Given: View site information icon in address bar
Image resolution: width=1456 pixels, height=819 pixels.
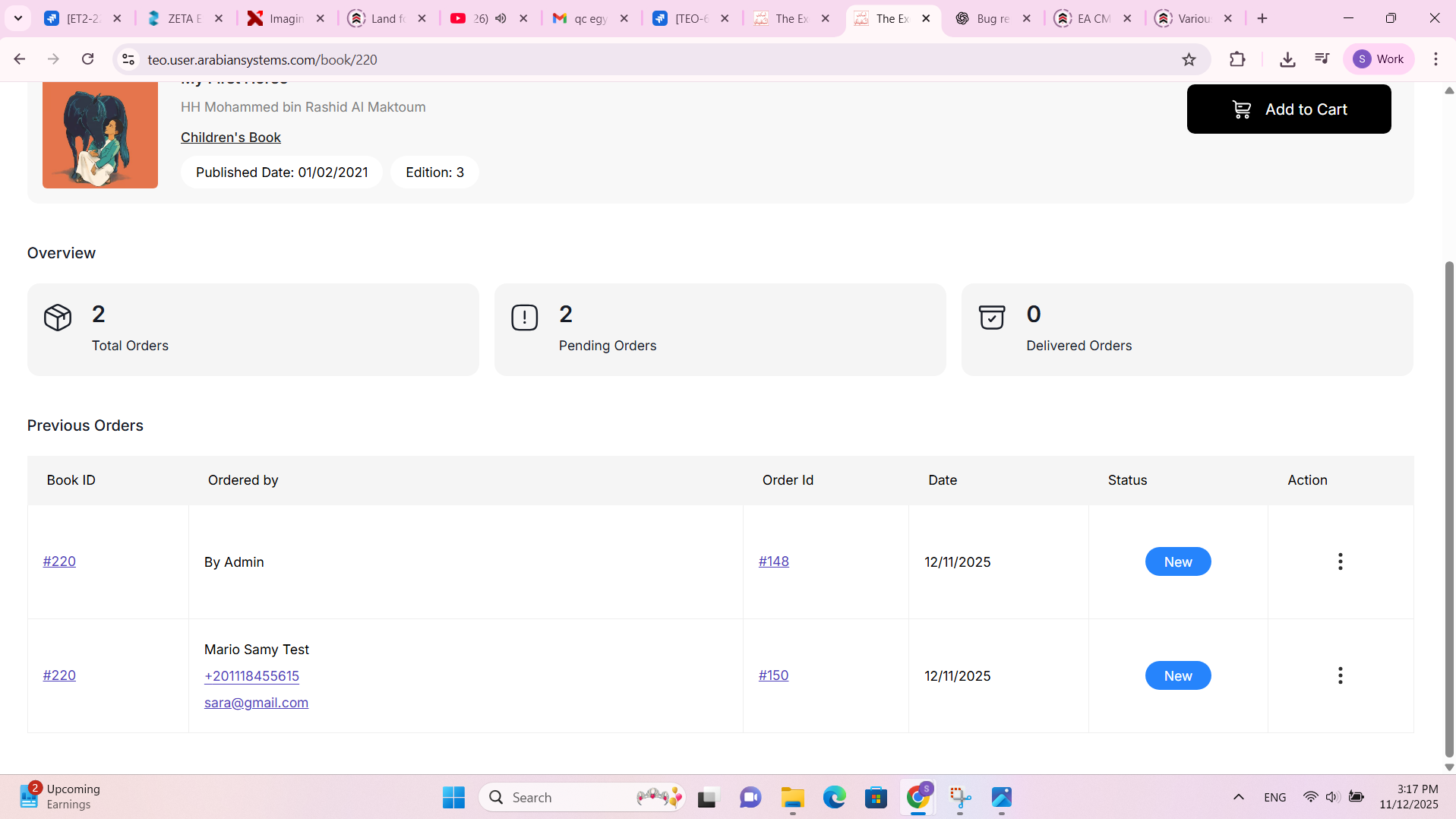Looking at the screenshot, I should pyautogui.click(x=128, y=59).
